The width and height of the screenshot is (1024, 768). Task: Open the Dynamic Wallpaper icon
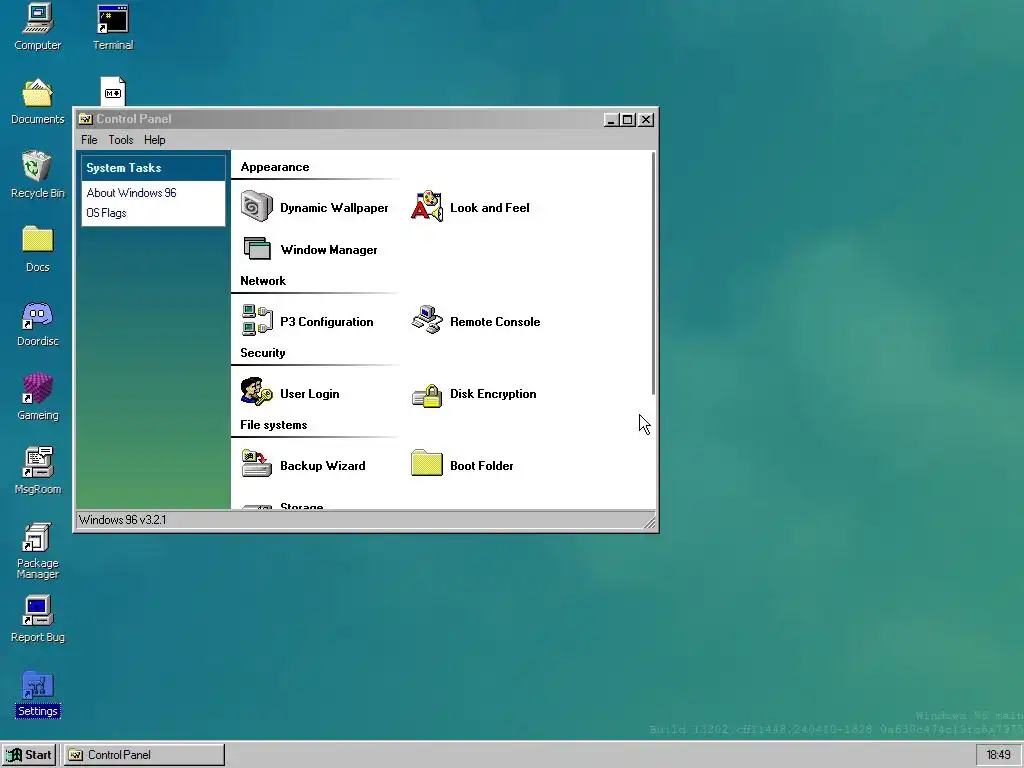point(257,207)
